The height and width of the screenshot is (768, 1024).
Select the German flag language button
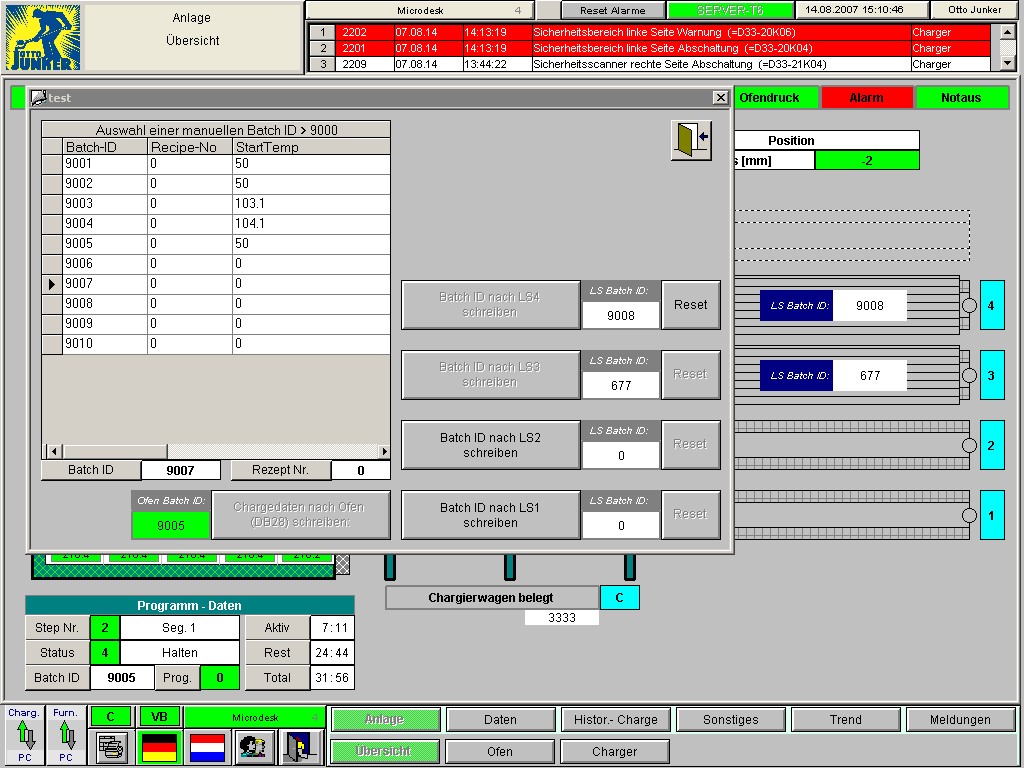[159, 747]
